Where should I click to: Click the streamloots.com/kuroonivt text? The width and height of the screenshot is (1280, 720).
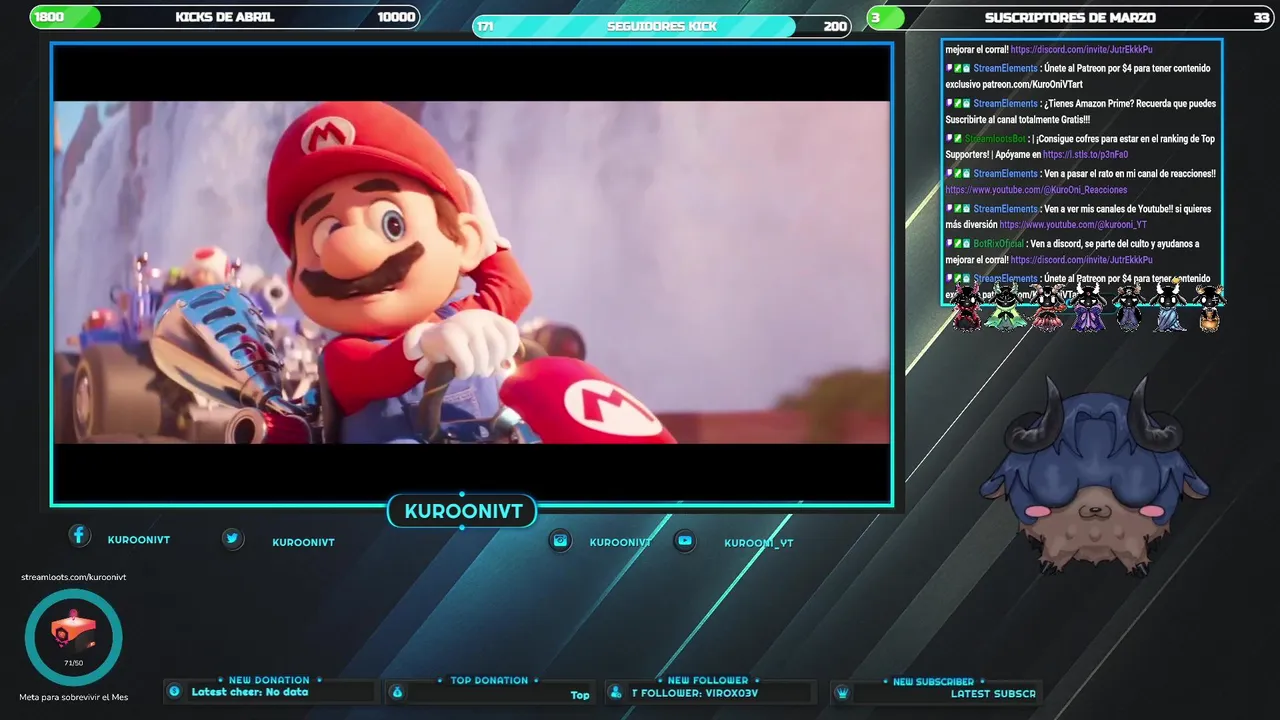click(74, 577)
